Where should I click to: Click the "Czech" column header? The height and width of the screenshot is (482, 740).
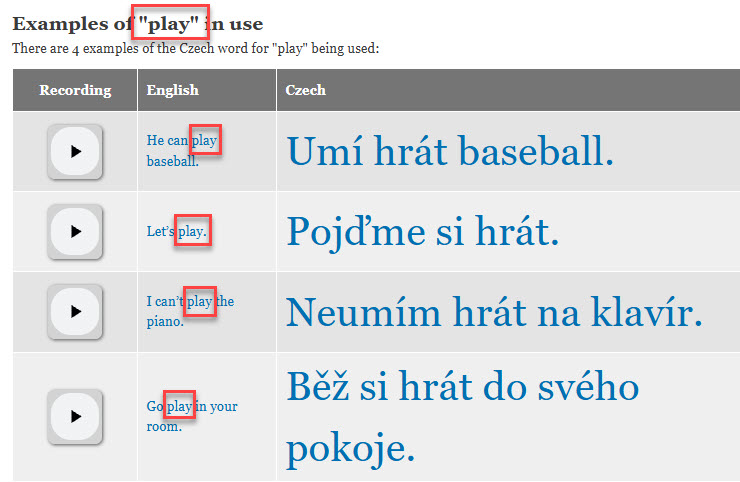[305, 90]
